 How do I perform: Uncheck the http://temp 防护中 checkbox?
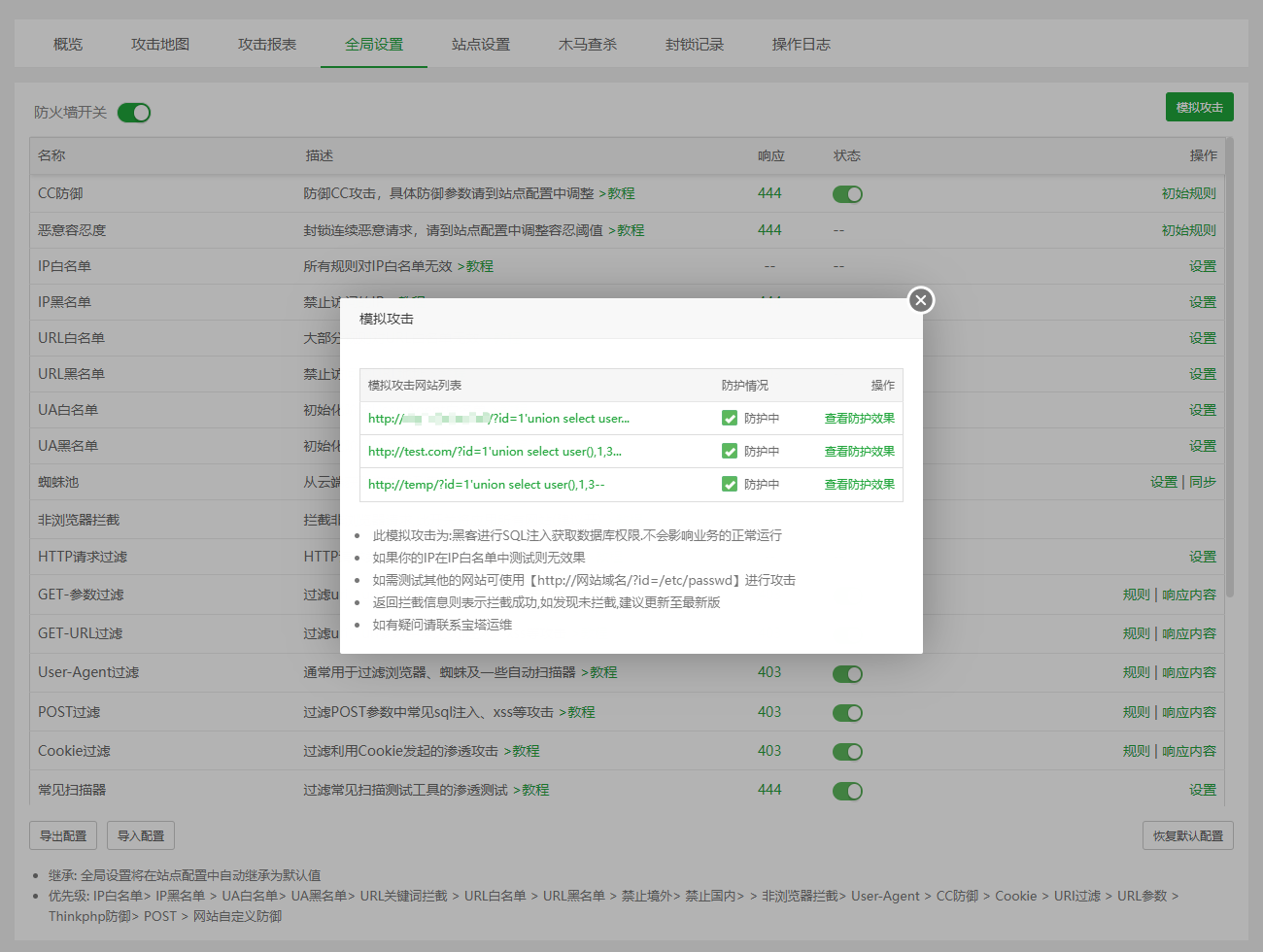point(730,485)
